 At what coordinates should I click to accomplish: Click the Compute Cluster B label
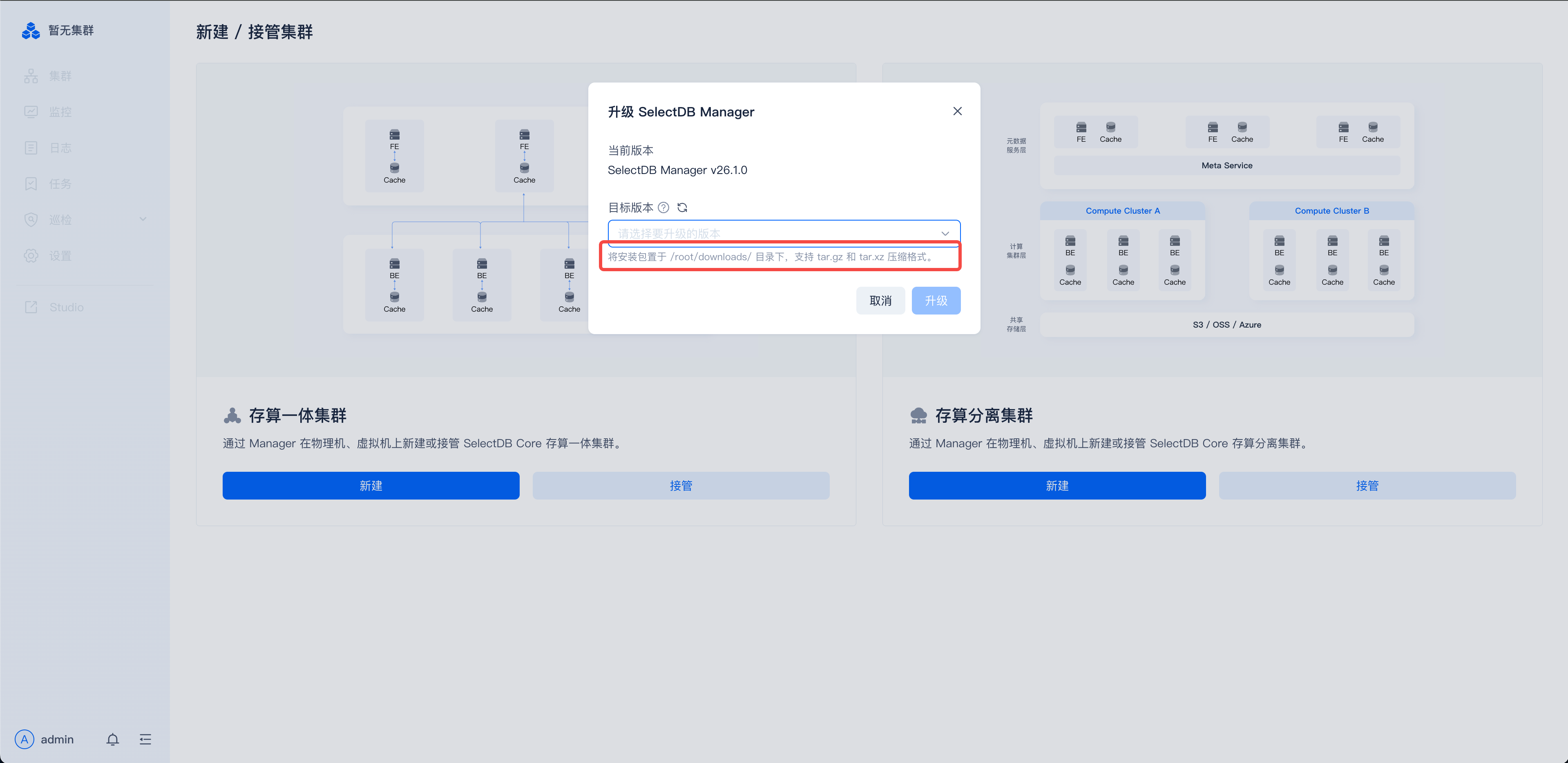[1332, 210]
